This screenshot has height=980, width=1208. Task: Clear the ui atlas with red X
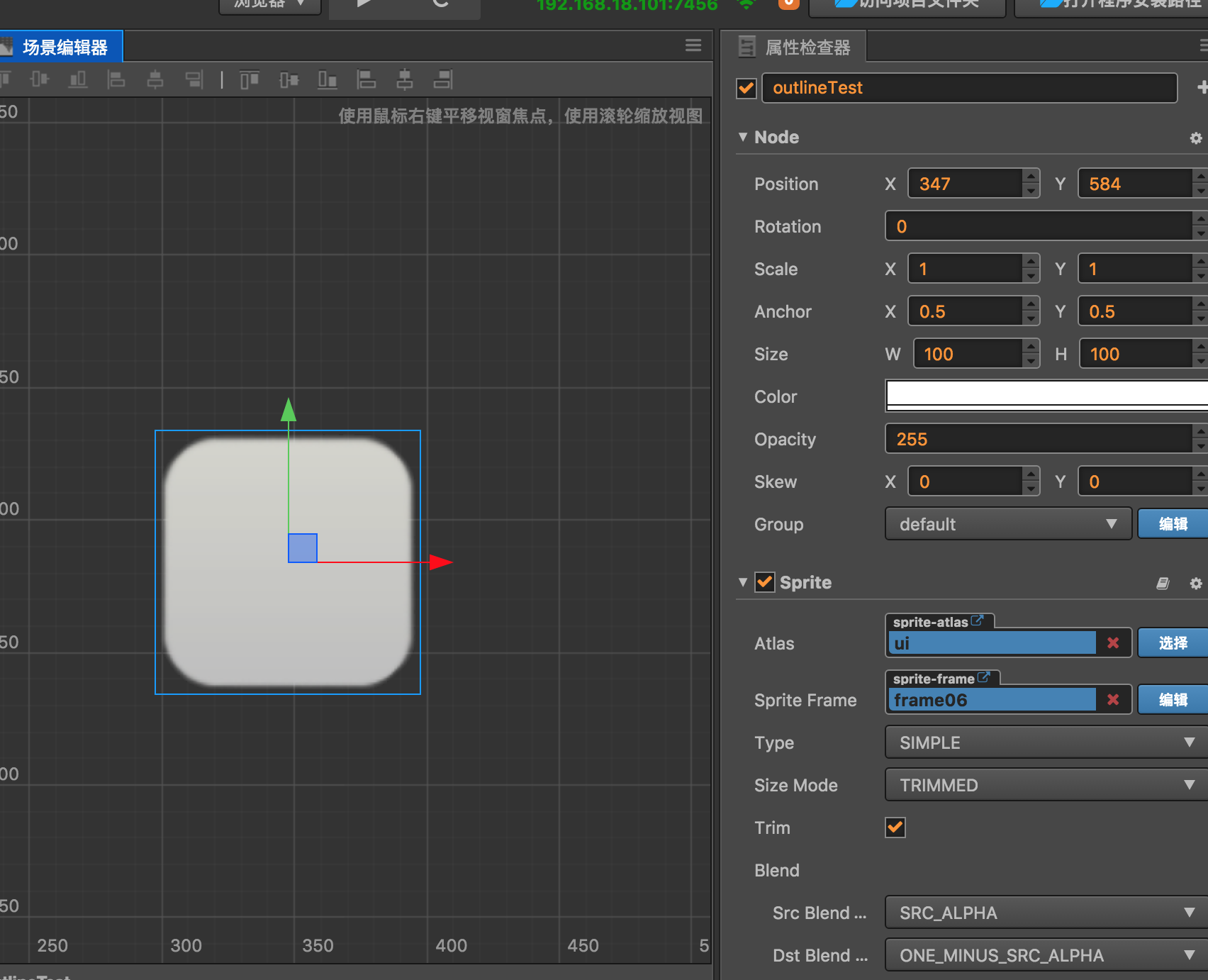tap(1113, 643)
